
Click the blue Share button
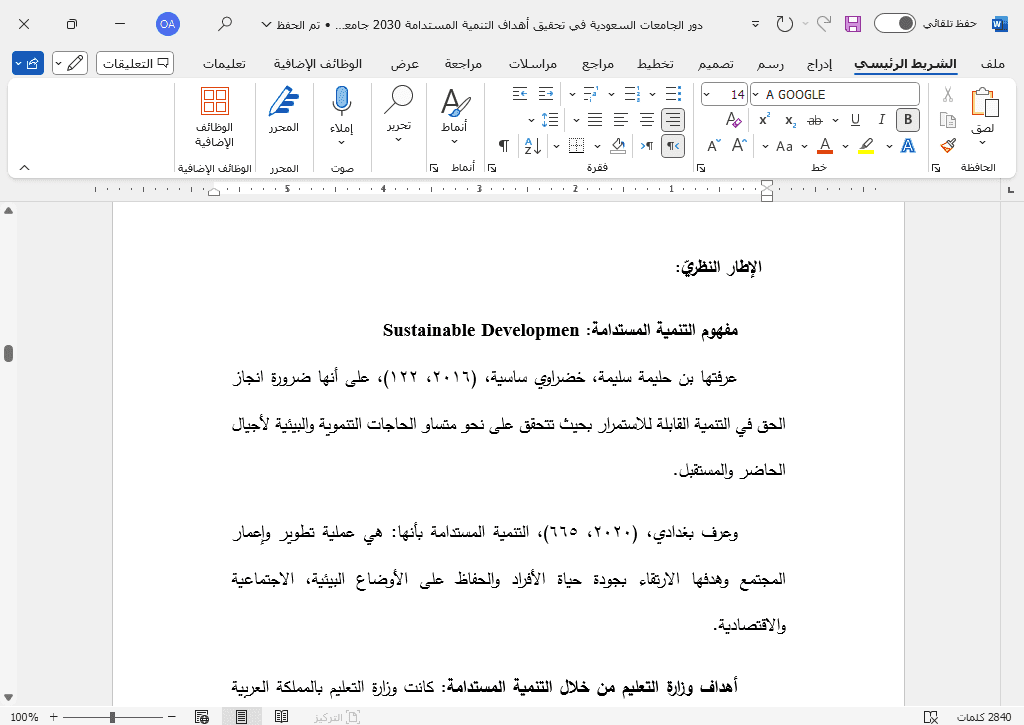click(28, 63)
